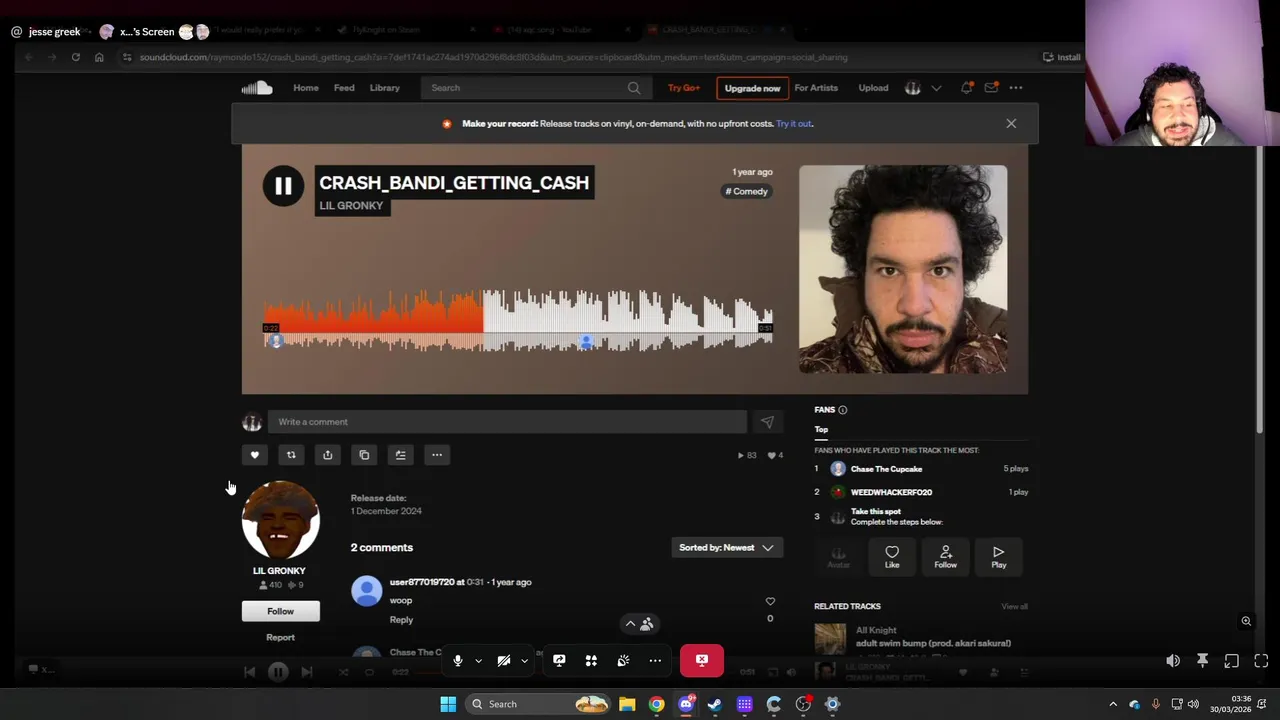Expand the camera options arrow
Viewport: 1280px width, 720px height.
click(x=524, y=660)
